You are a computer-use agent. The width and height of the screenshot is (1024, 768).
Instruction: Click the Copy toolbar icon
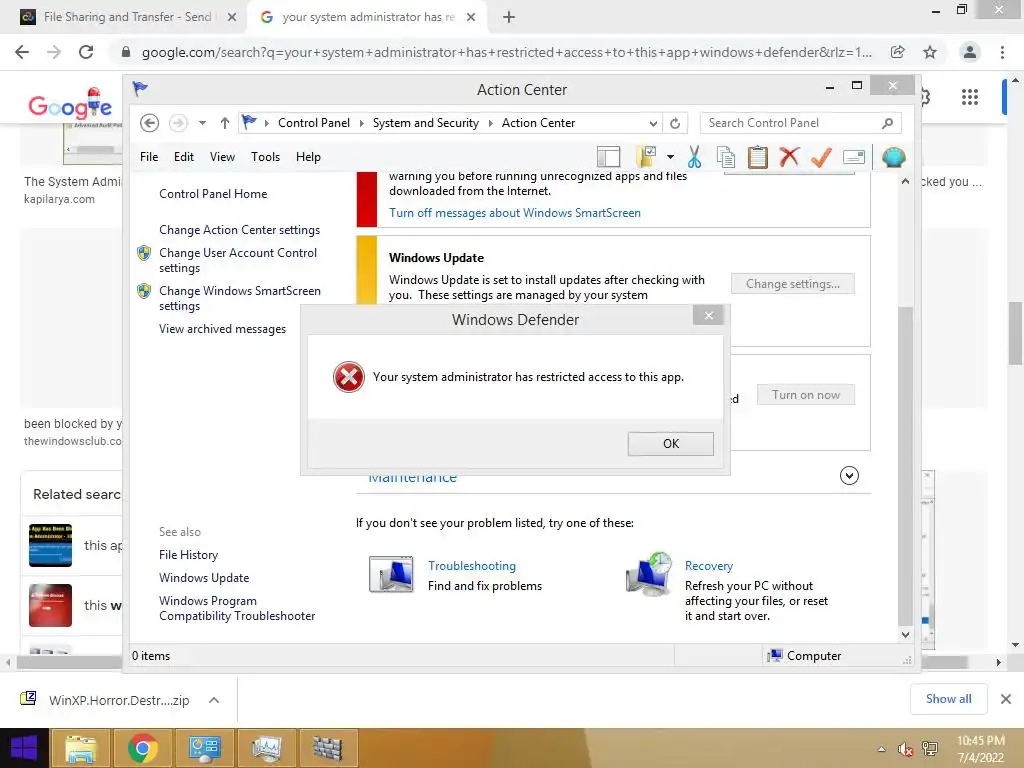pos(726,157)
